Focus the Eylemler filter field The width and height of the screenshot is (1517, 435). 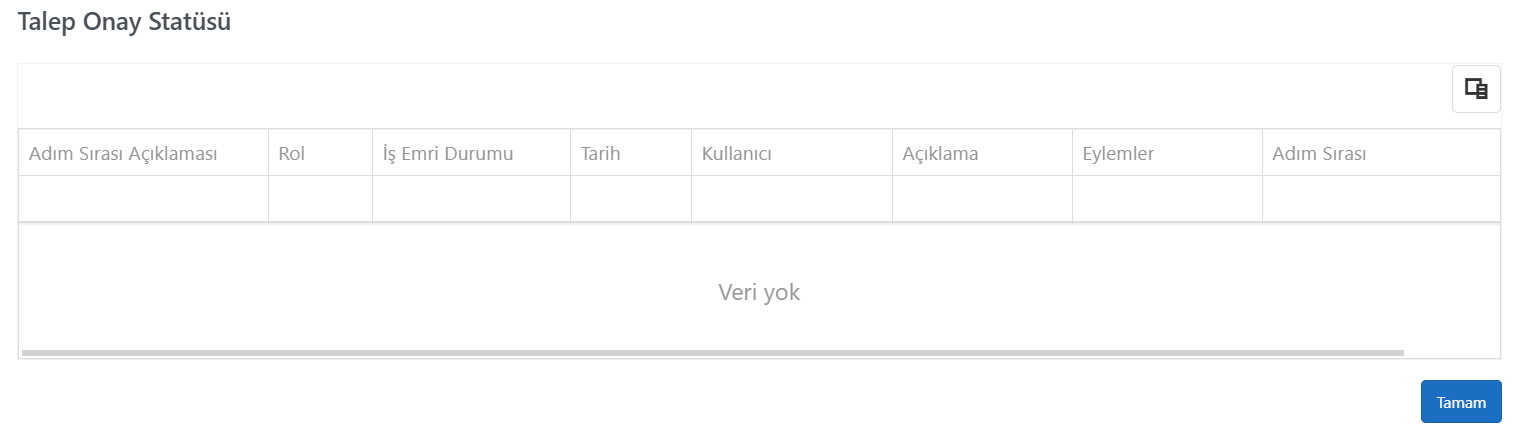pos(1167,198)
